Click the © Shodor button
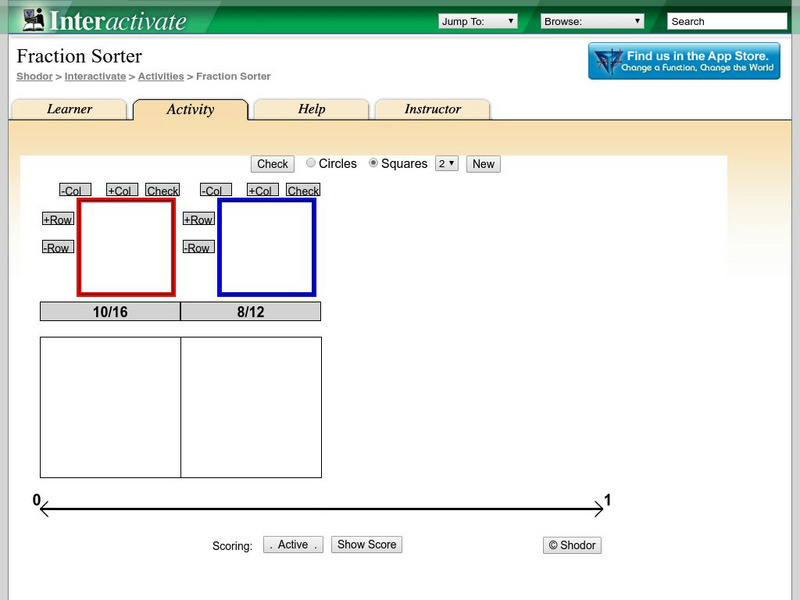The image size is (800, 600). click(572, 545)
